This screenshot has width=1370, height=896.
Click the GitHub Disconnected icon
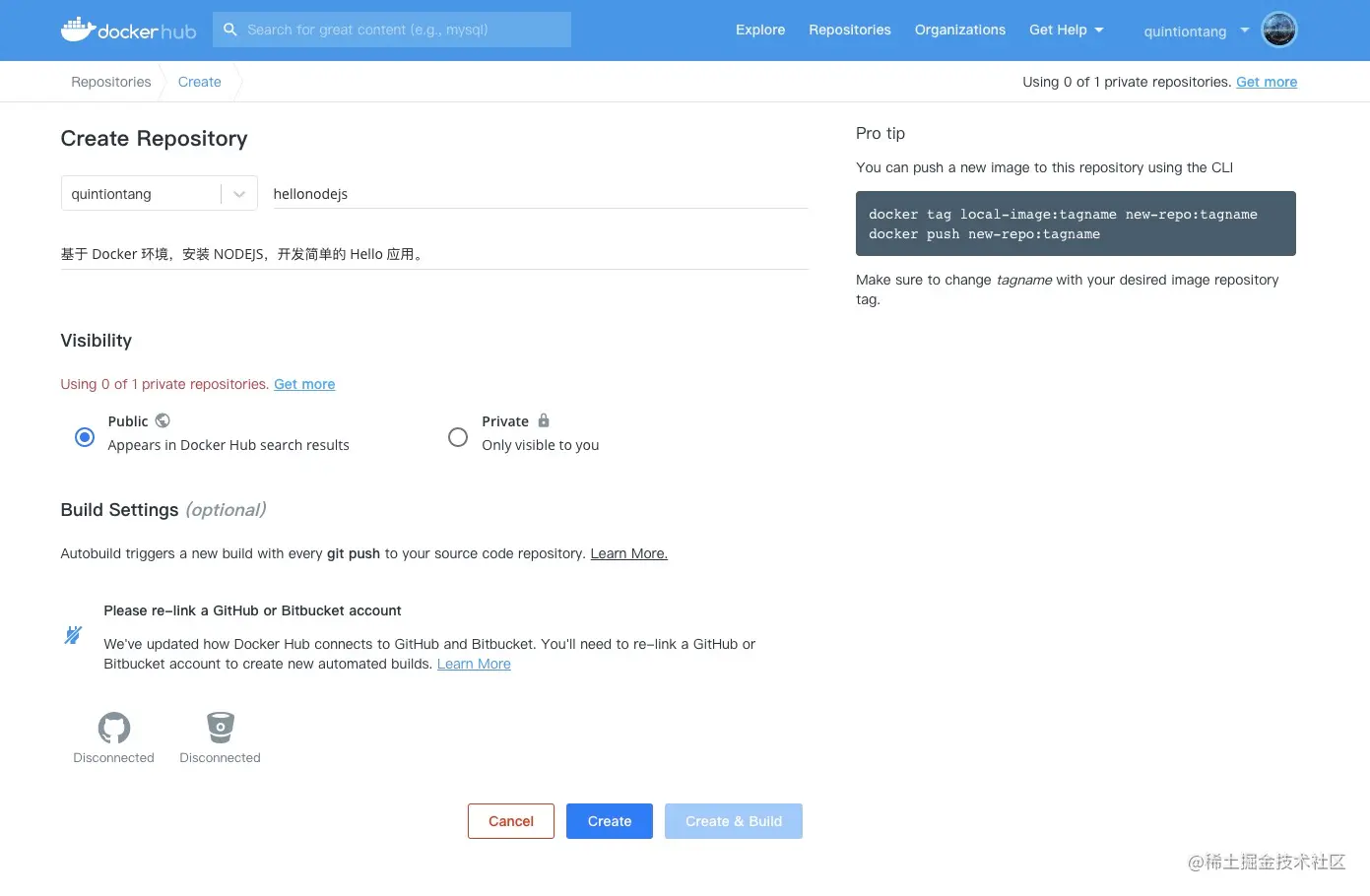point(114,728)
